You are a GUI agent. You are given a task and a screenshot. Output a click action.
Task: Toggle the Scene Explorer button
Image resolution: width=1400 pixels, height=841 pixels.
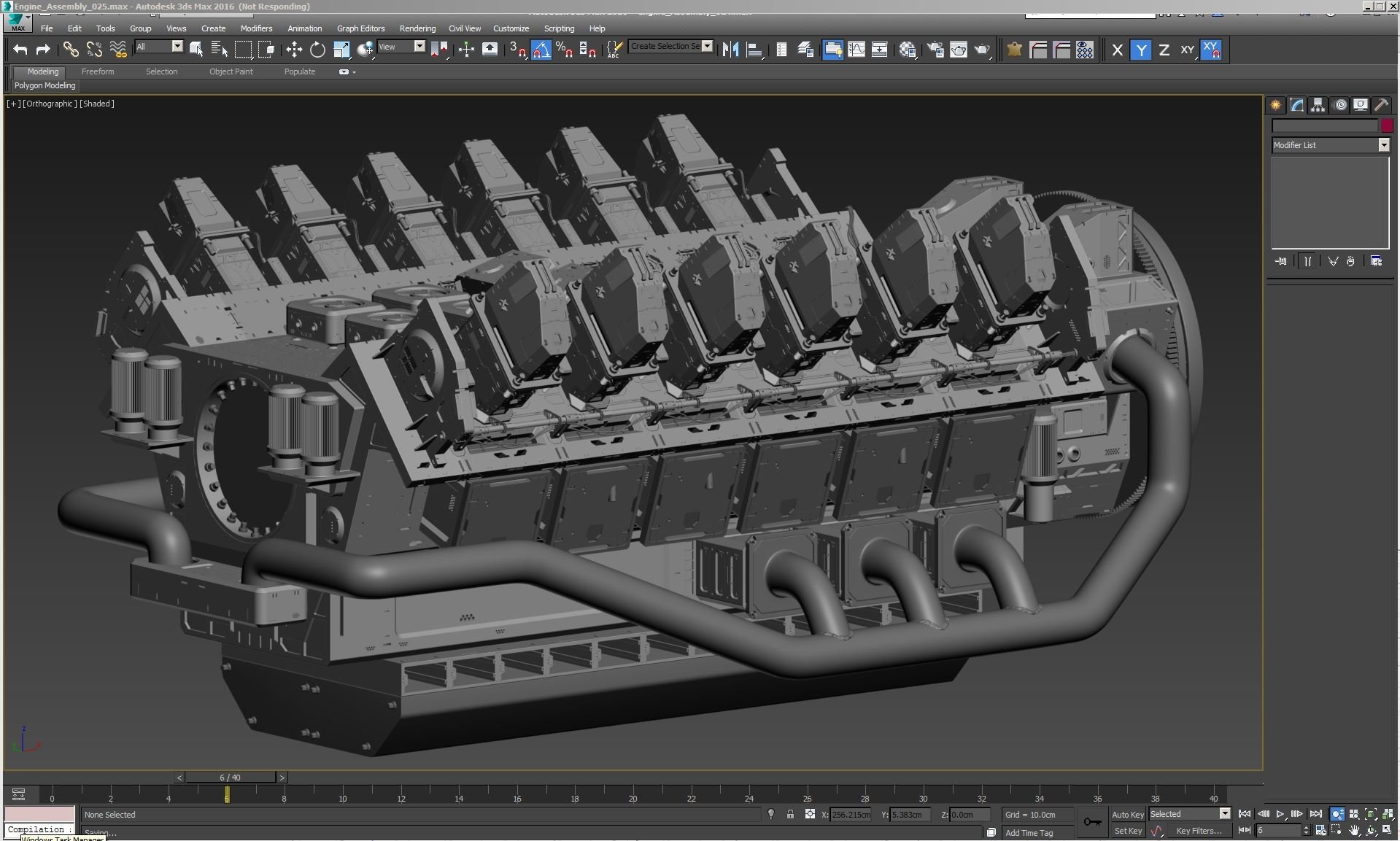click(x=781, y=50)
